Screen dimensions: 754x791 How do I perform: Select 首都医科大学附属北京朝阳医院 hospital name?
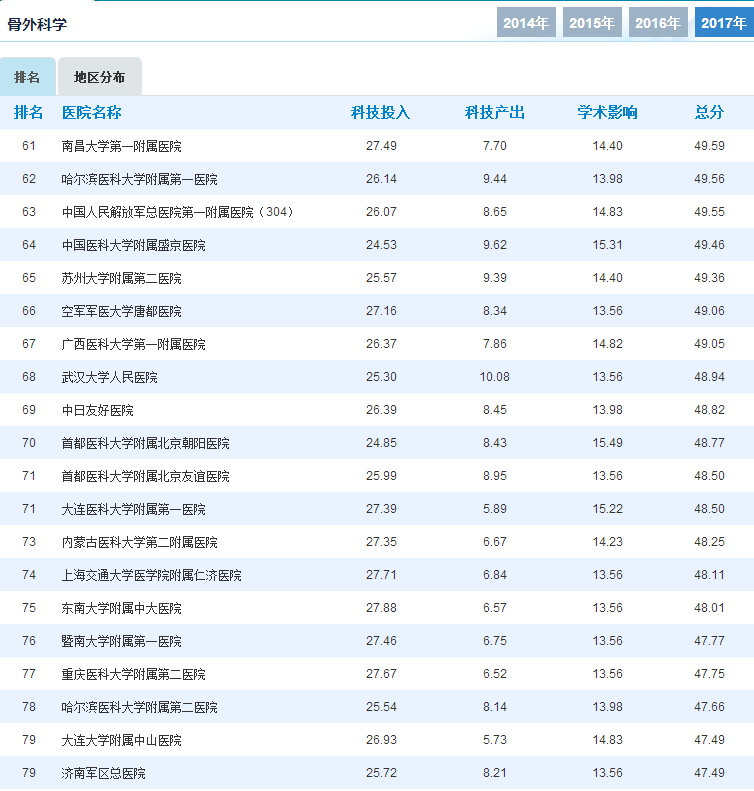coord(145,443)
